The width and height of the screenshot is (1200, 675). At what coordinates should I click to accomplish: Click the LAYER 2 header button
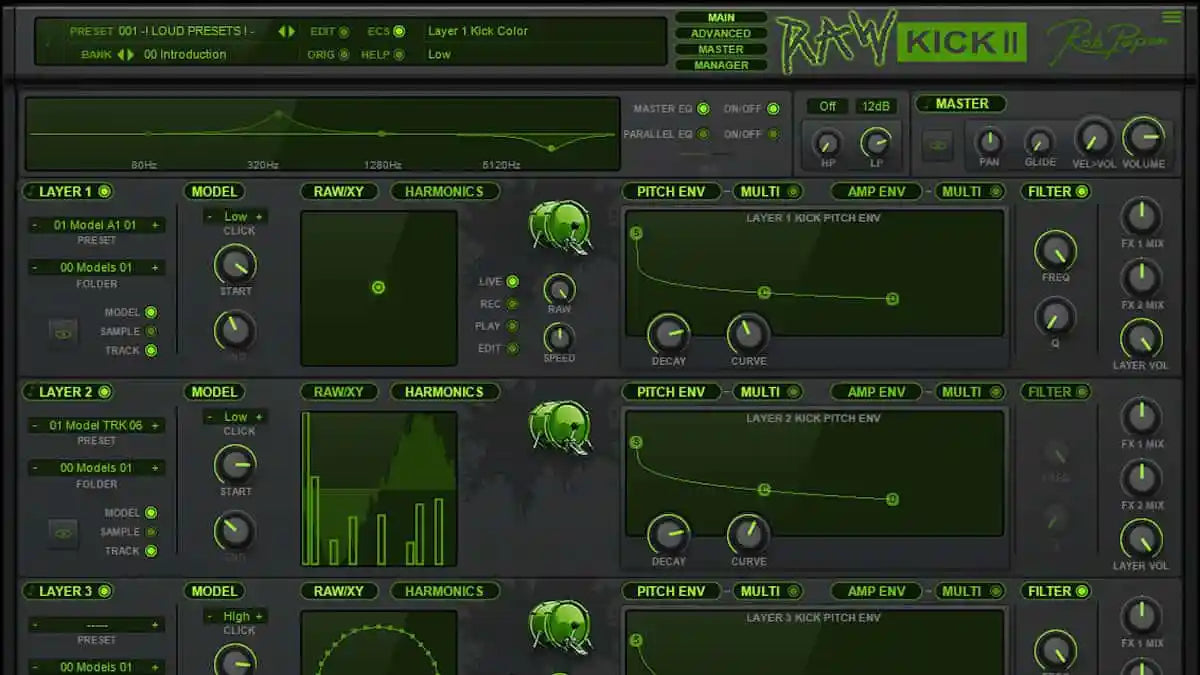pyautogui.click(x=66, y=392)
